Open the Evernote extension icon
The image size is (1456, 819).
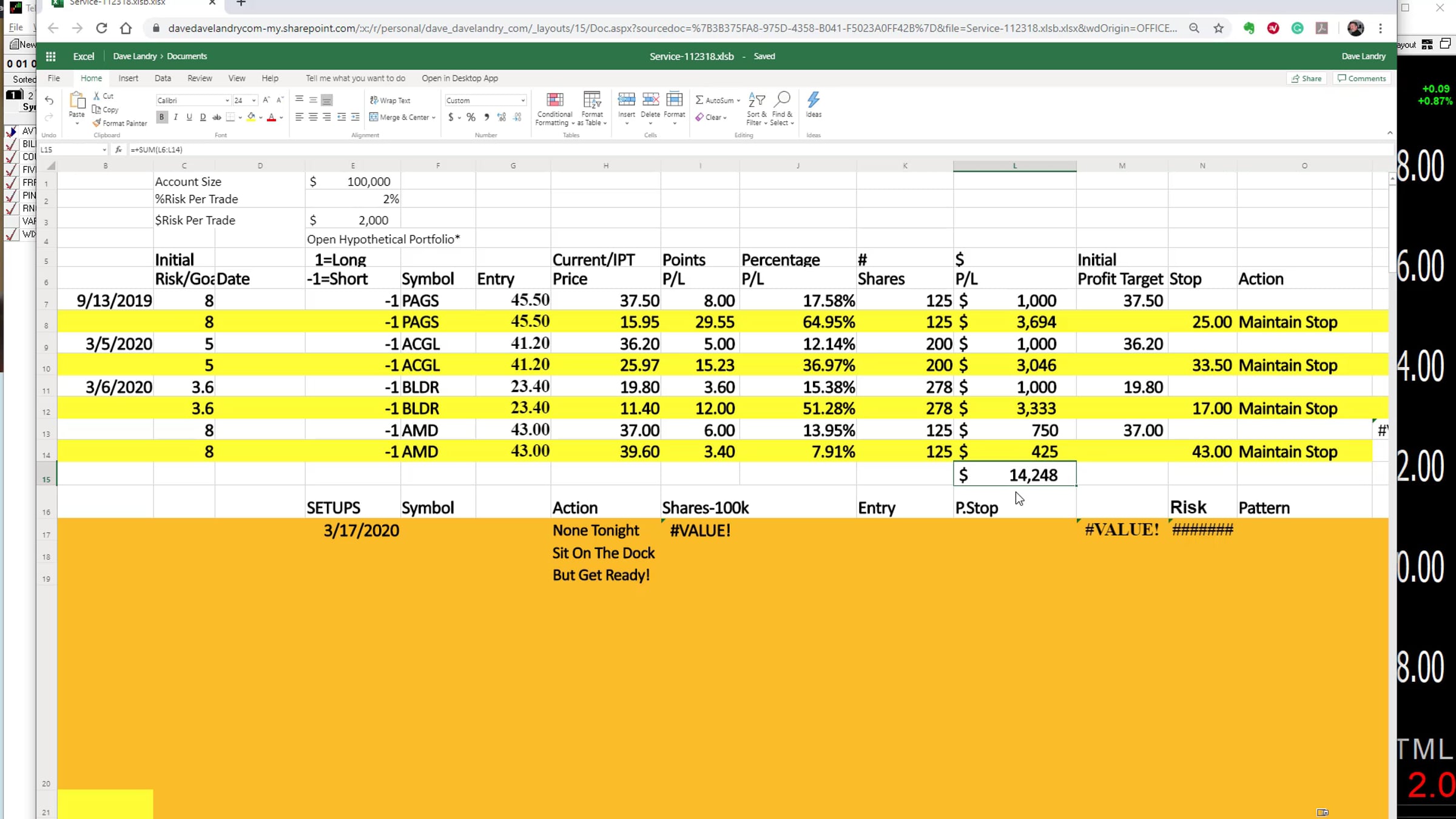point(1249,28)
